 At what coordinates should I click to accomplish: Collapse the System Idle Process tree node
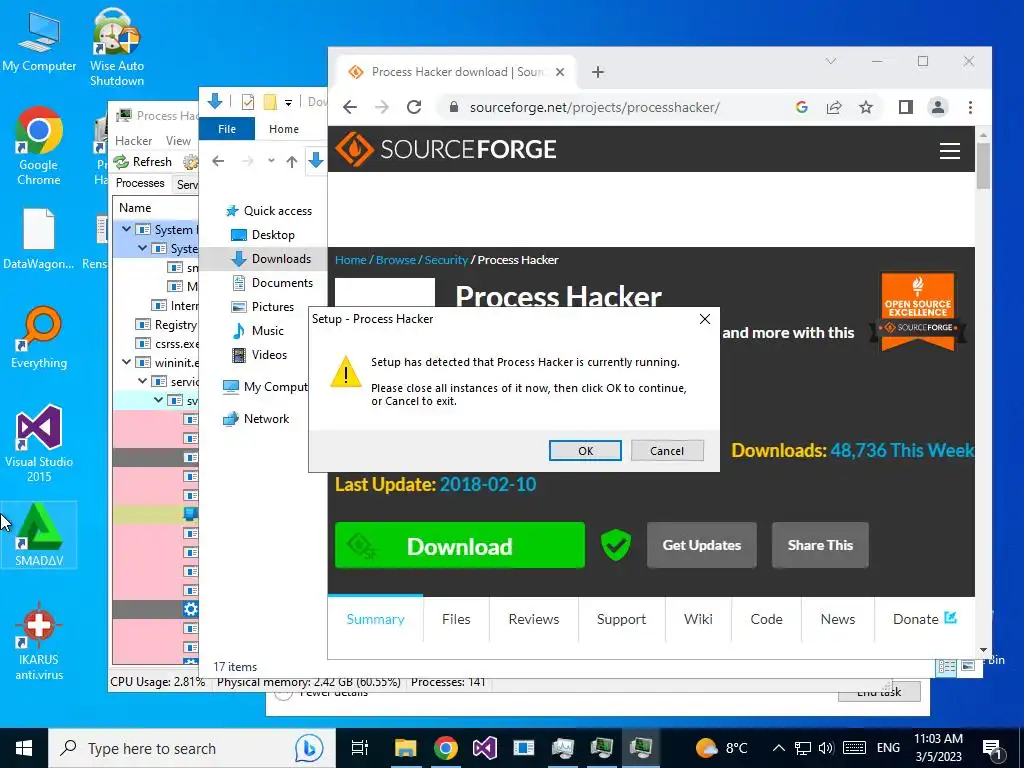pos(127,229)
